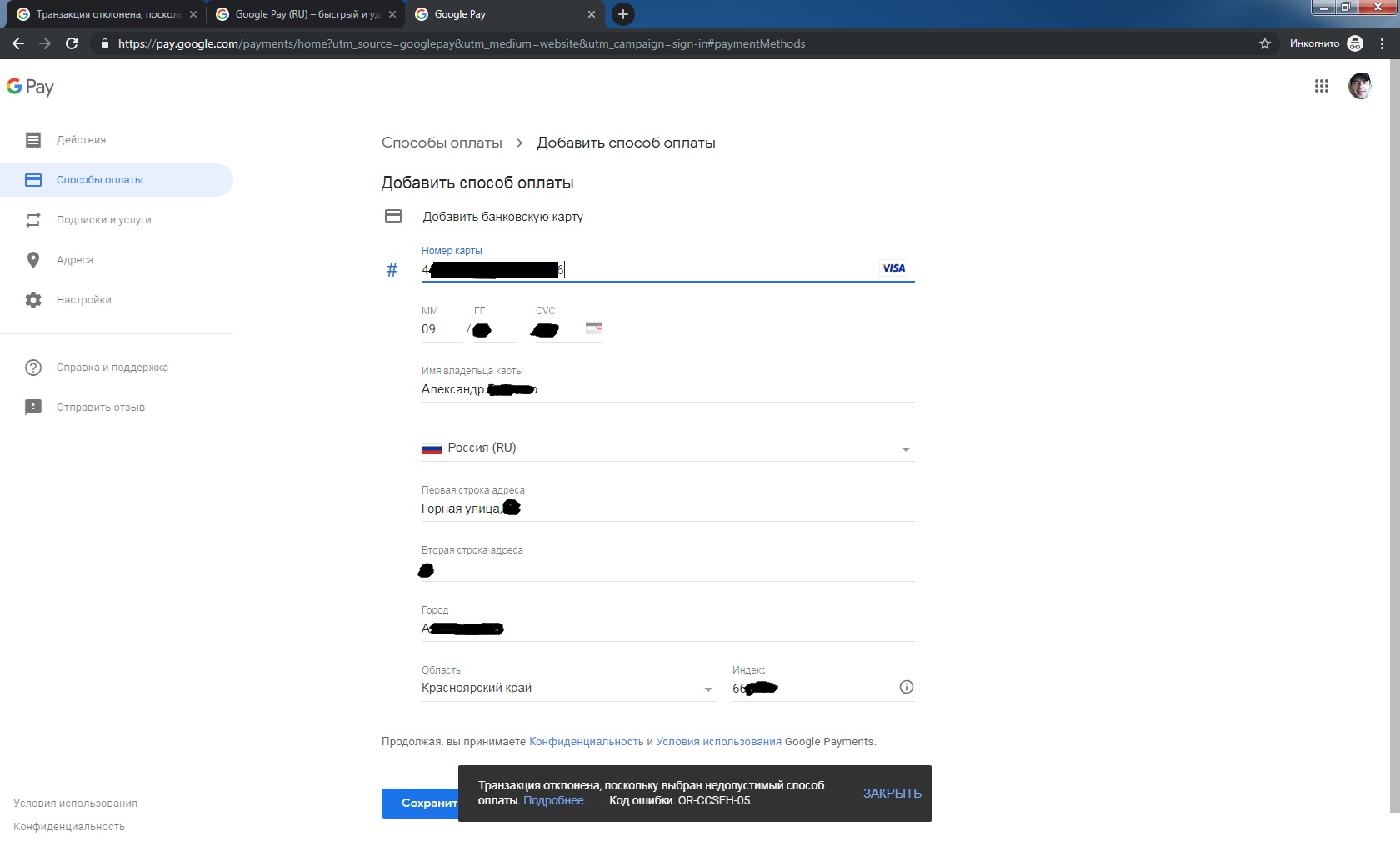Screen dimensions: 1400x842
Task: Click Способы оплаты breadcrumb link
Action: pyautogui.click(x=442, y=143)
